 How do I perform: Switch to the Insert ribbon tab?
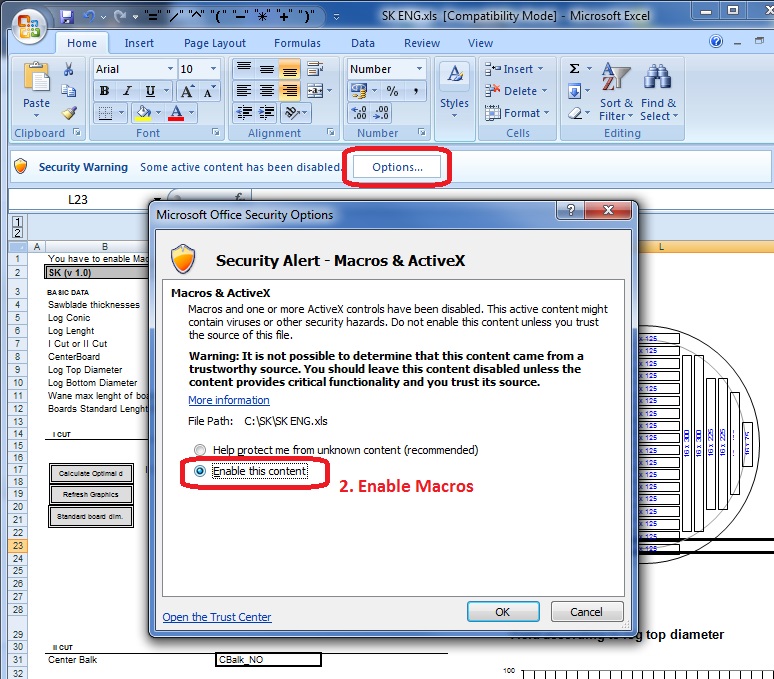139,43
